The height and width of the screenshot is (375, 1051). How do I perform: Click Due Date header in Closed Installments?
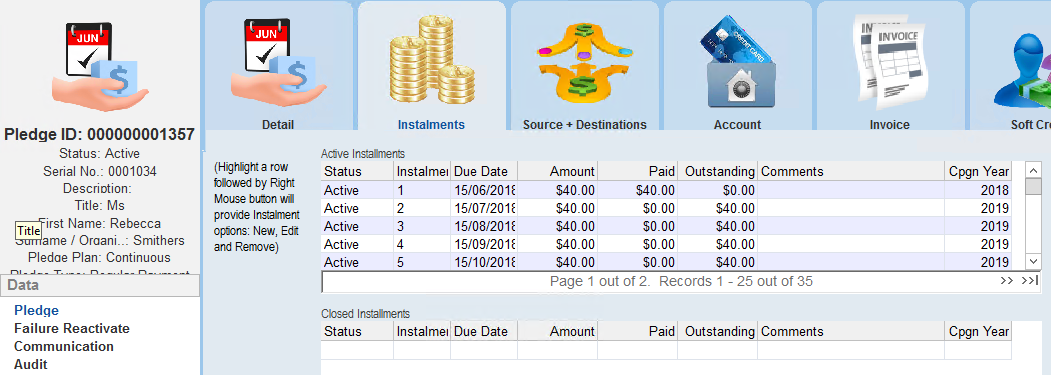click(x=484, y=331)
